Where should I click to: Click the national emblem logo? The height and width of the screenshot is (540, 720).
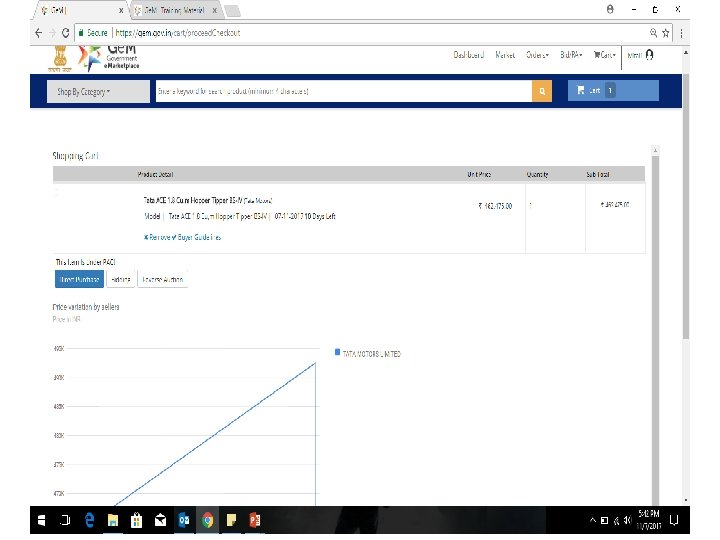60,58
